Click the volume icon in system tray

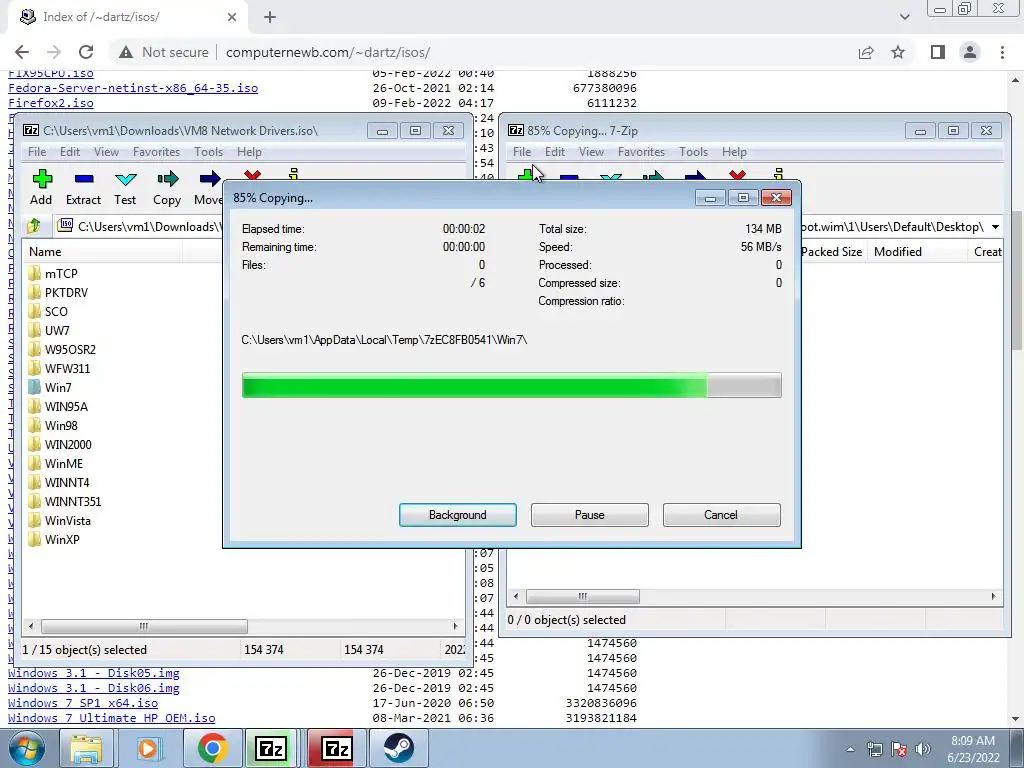(x=923, y=749)
